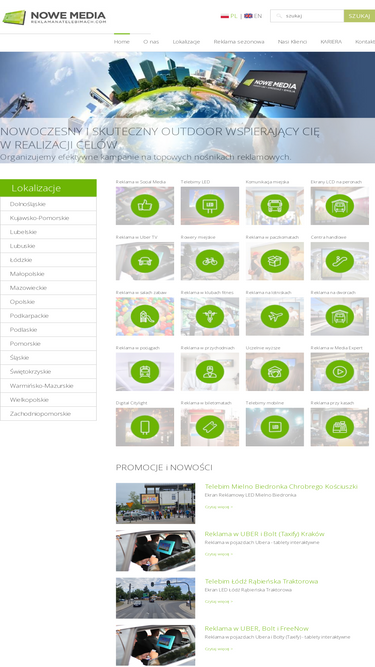The image size is (375, 667).
Task: Select the Komunikacja miejska bus icon
Action: tap(275, 206)
